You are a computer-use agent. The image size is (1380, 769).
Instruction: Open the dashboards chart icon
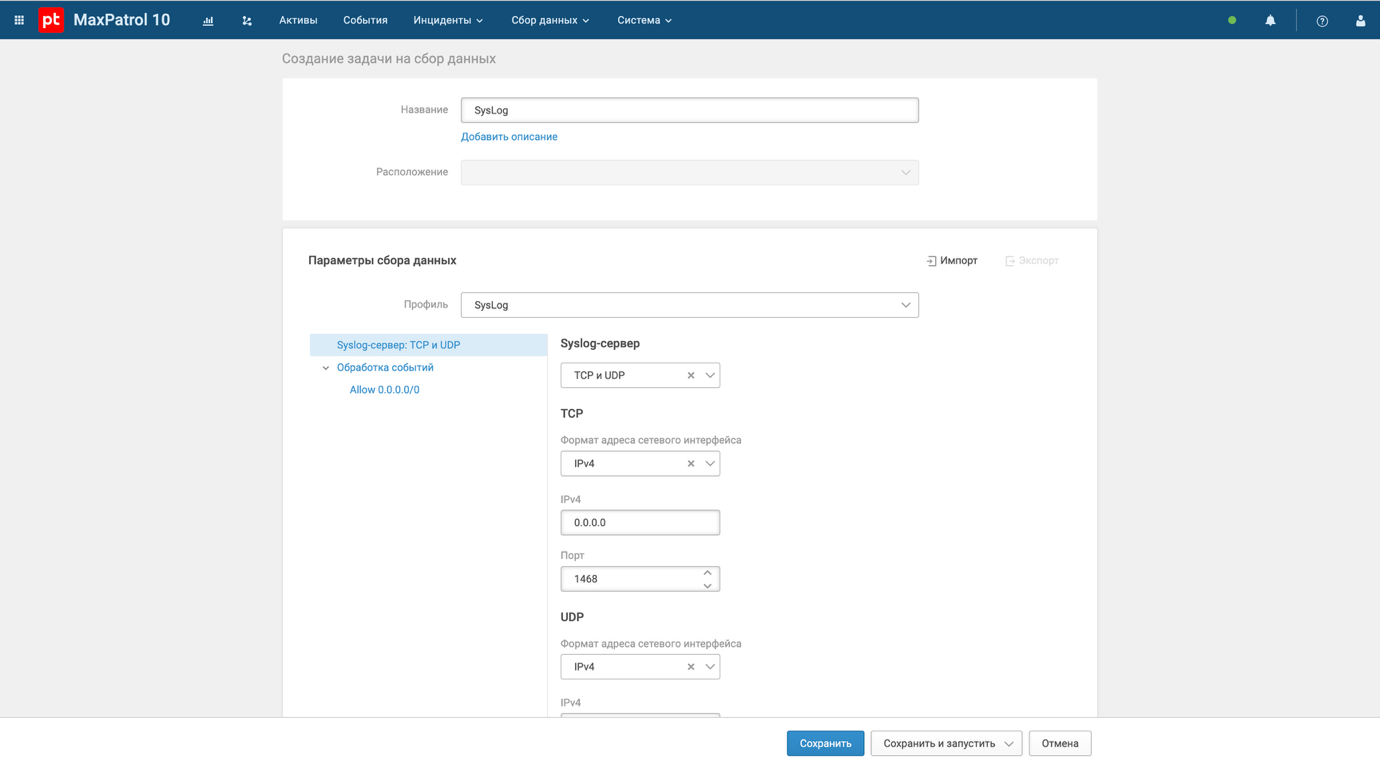coord(208,20)
